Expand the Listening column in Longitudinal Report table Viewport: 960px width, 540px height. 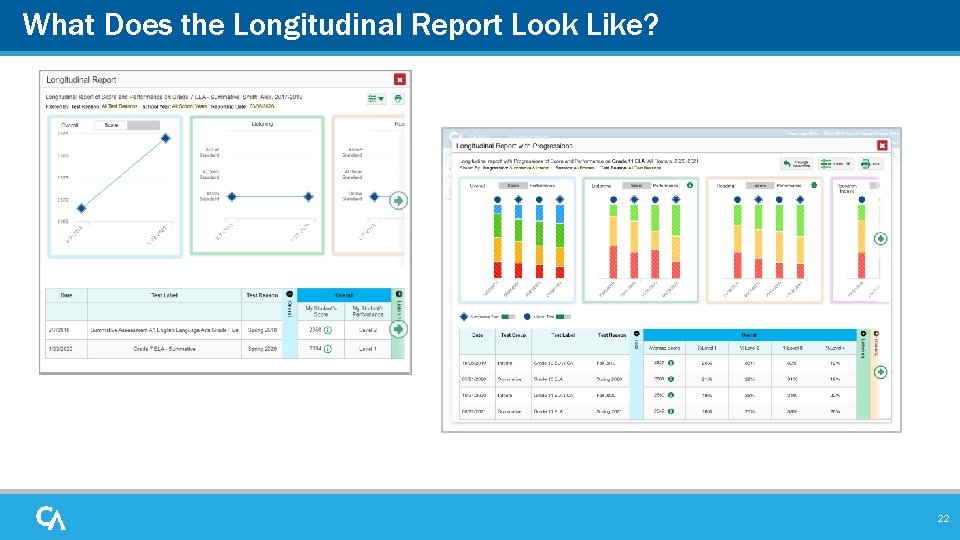pyautogui.click(x=399, y=294)
